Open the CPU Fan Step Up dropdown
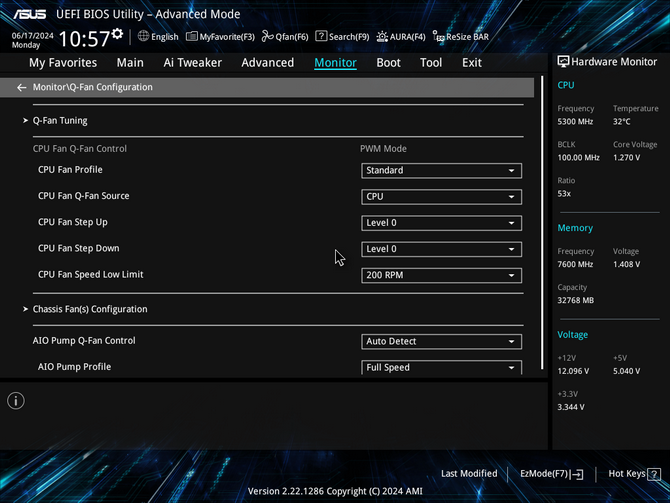The width and height of the screenshot is (670, 503). pyautogui.click(x=441, y=223)
